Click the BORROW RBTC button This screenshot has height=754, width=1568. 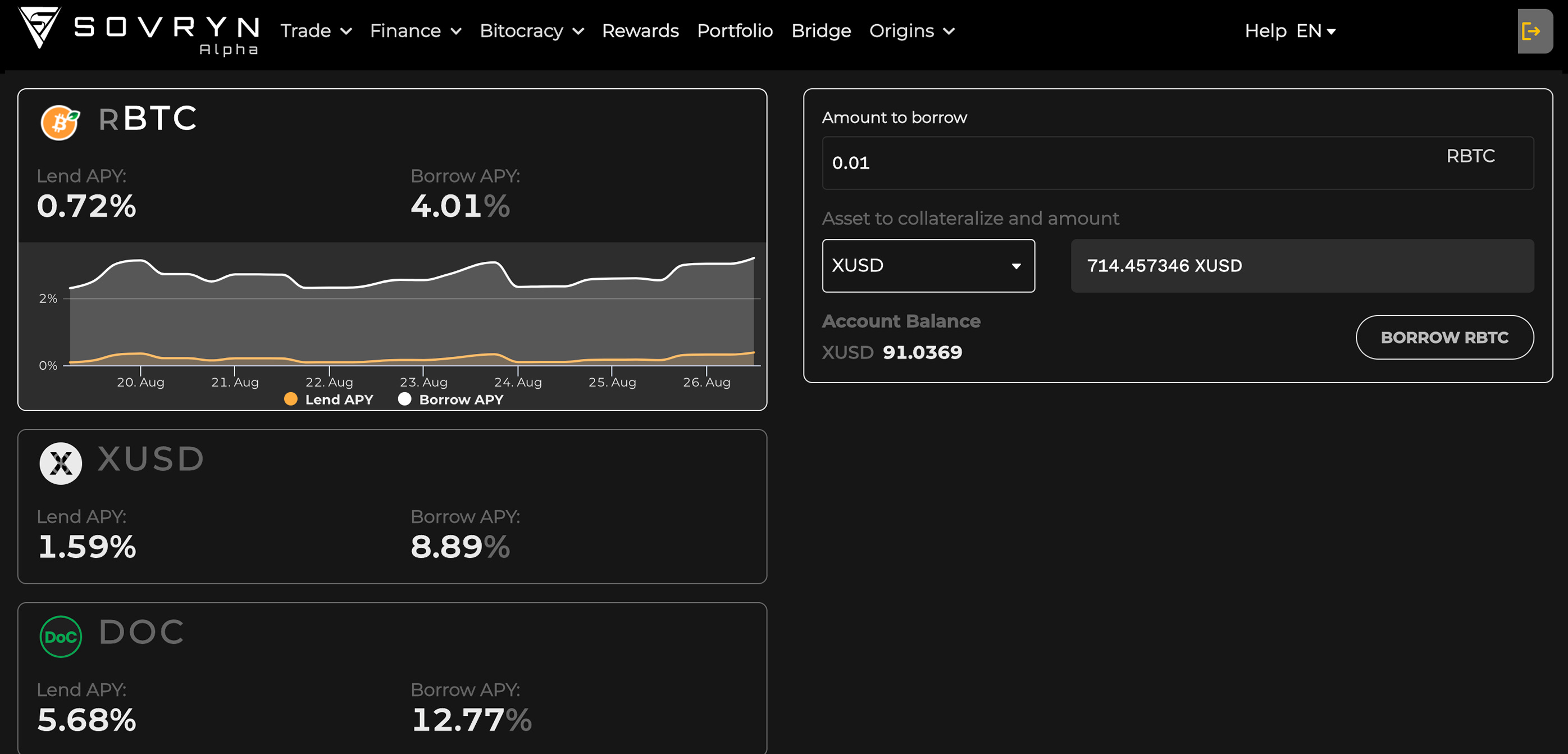[x=1444, y=338]
